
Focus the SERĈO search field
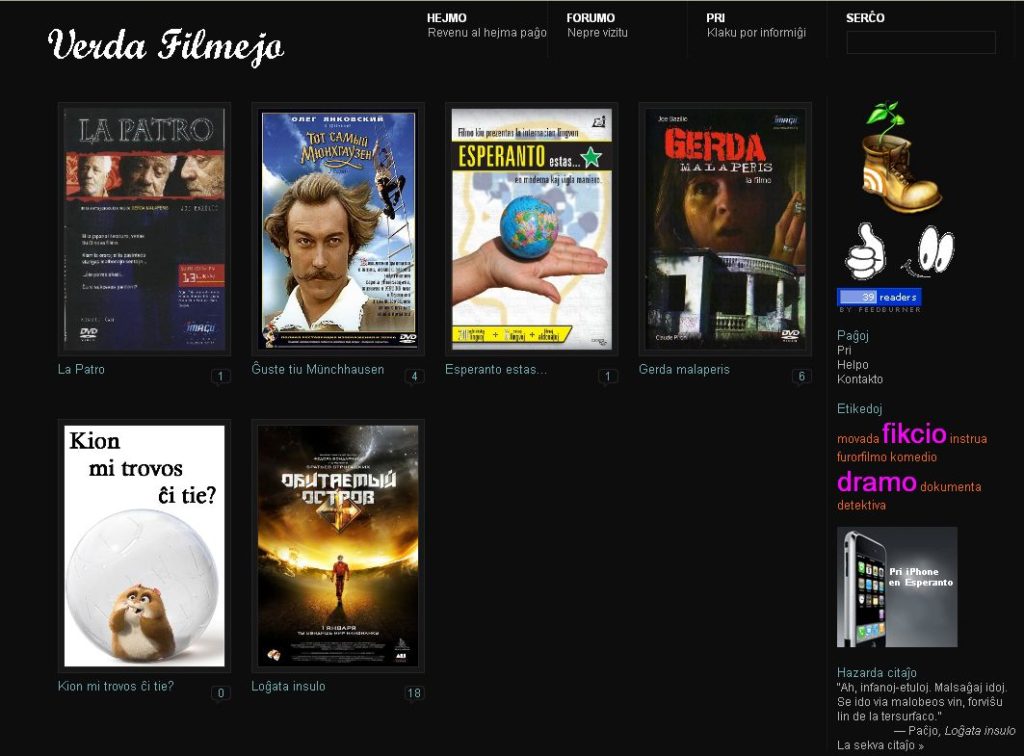click(x=921, y=42)
